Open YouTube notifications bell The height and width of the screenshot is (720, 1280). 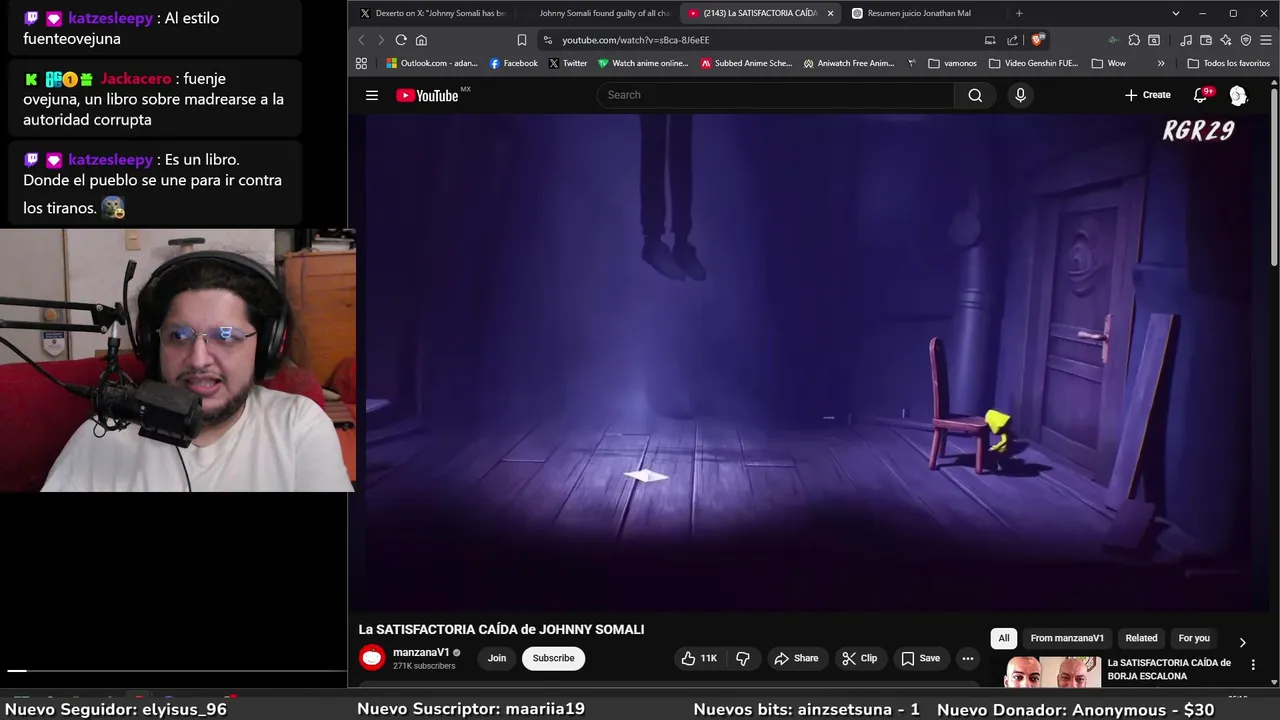pos(1200,95)
